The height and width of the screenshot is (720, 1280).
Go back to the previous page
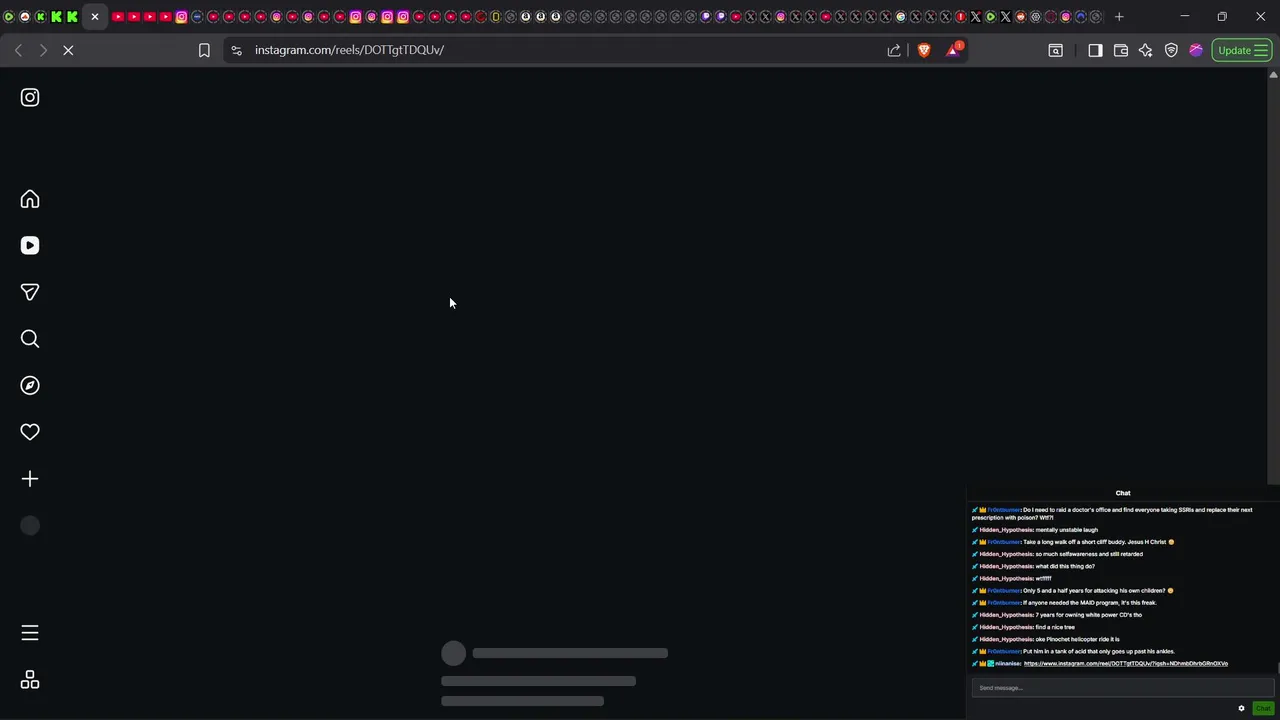click(x=19, y=50)
